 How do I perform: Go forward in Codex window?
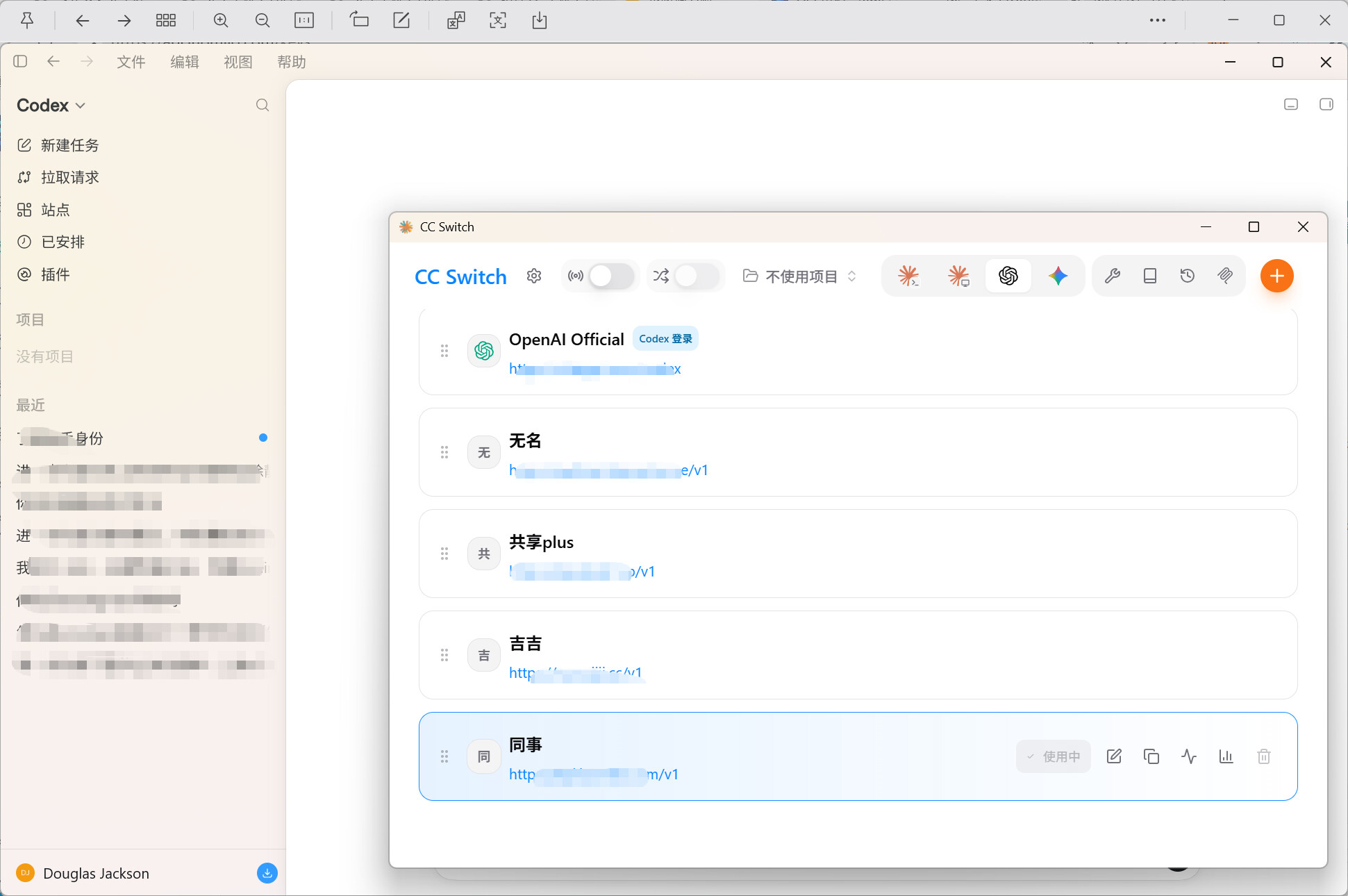click(87, 62)
